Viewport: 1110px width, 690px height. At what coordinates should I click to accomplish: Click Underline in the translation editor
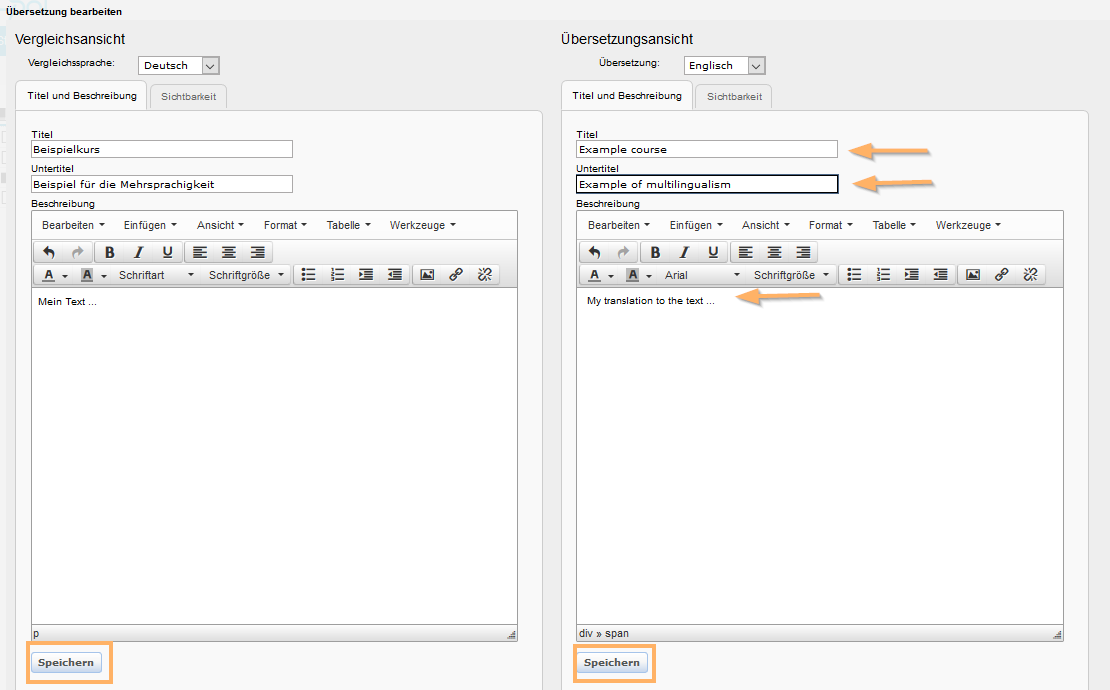click(x=713, y=252)
